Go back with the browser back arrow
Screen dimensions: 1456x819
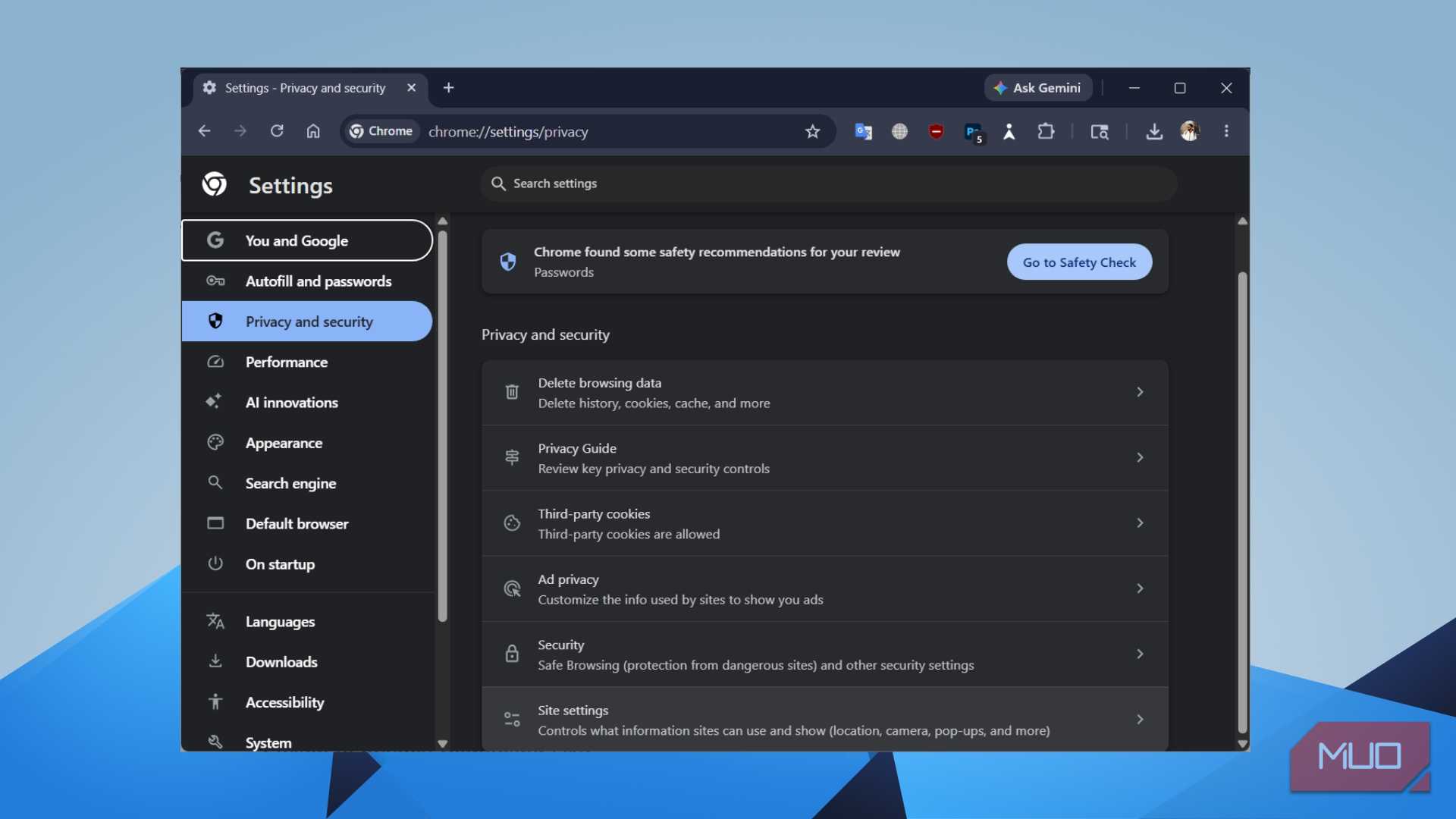tap(204, 131)
